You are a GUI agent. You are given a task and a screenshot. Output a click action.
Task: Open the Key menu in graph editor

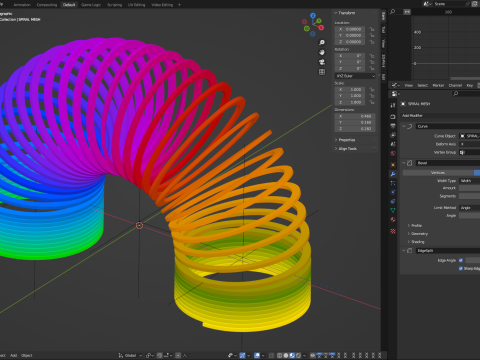click(x=470, y=86)
